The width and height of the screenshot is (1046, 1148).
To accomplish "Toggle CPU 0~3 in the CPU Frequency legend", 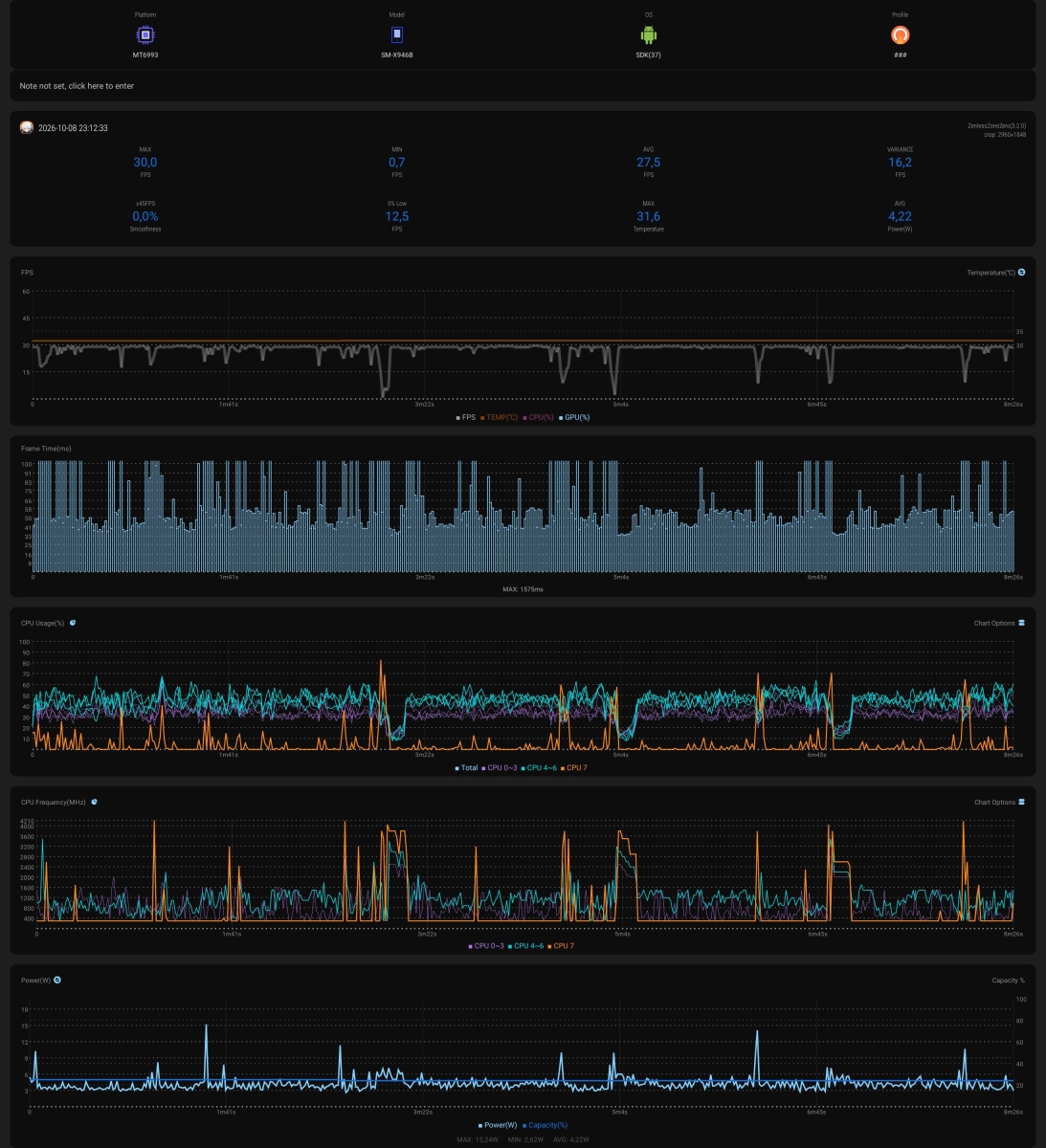I will coord(487,946).
